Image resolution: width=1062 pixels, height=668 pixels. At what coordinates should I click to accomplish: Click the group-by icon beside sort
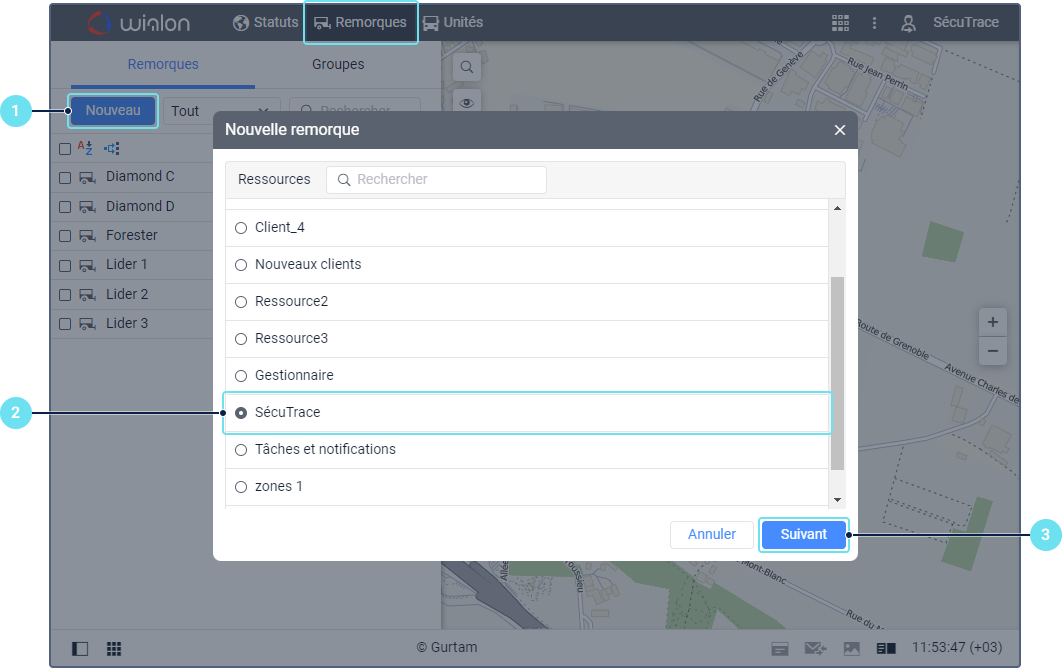(x=111, y=148)
